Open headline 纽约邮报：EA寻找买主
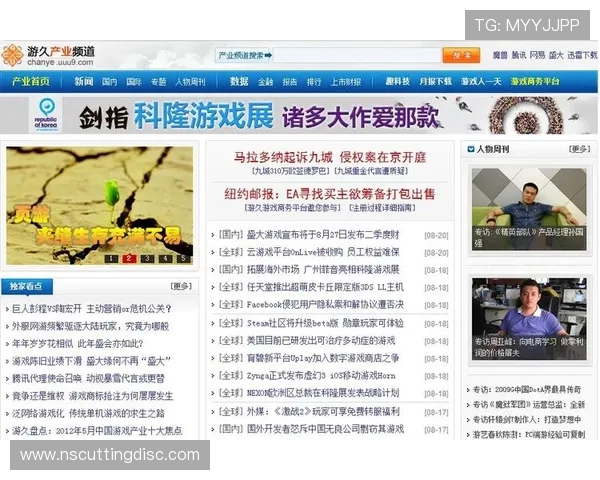 [x=330, y=194]
